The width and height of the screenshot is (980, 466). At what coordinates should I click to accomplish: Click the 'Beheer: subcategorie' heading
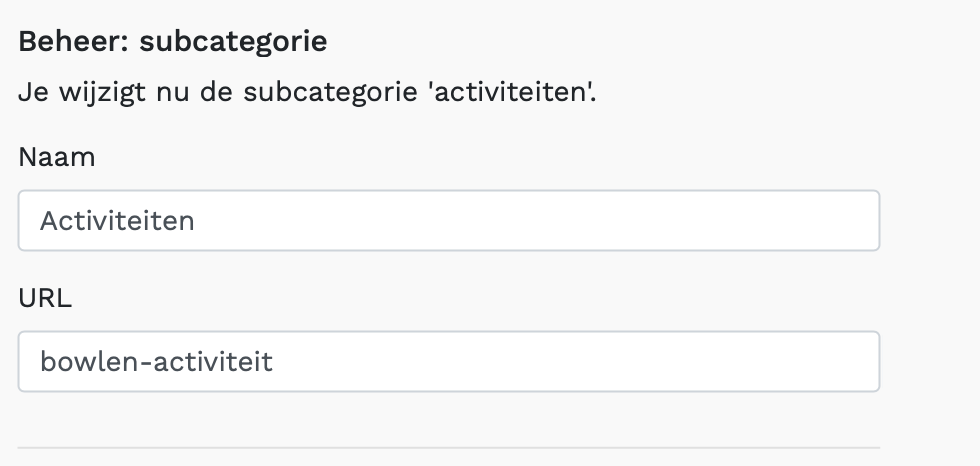coord(173,43)
